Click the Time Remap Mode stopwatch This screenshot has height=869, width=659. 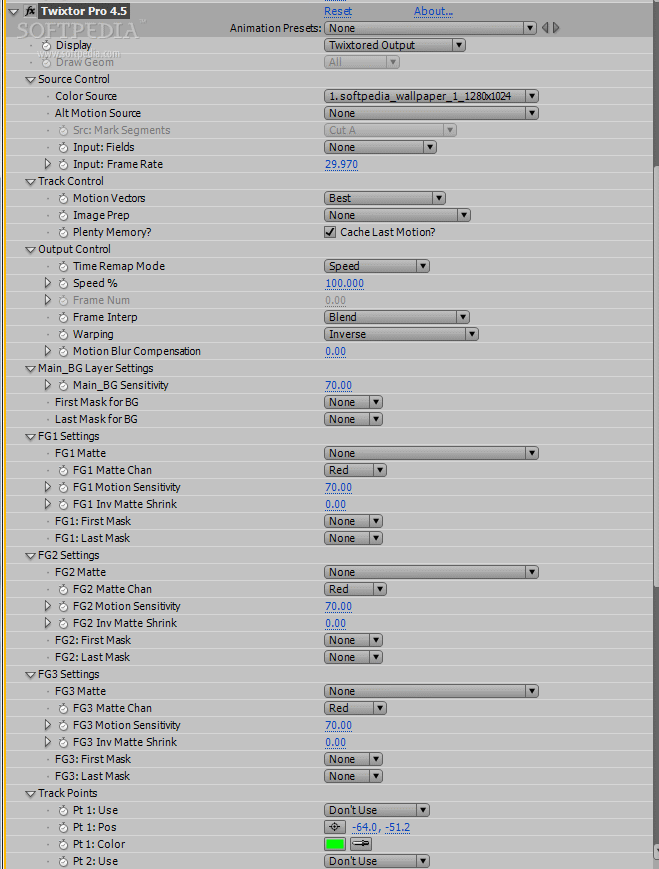[63, 267]
